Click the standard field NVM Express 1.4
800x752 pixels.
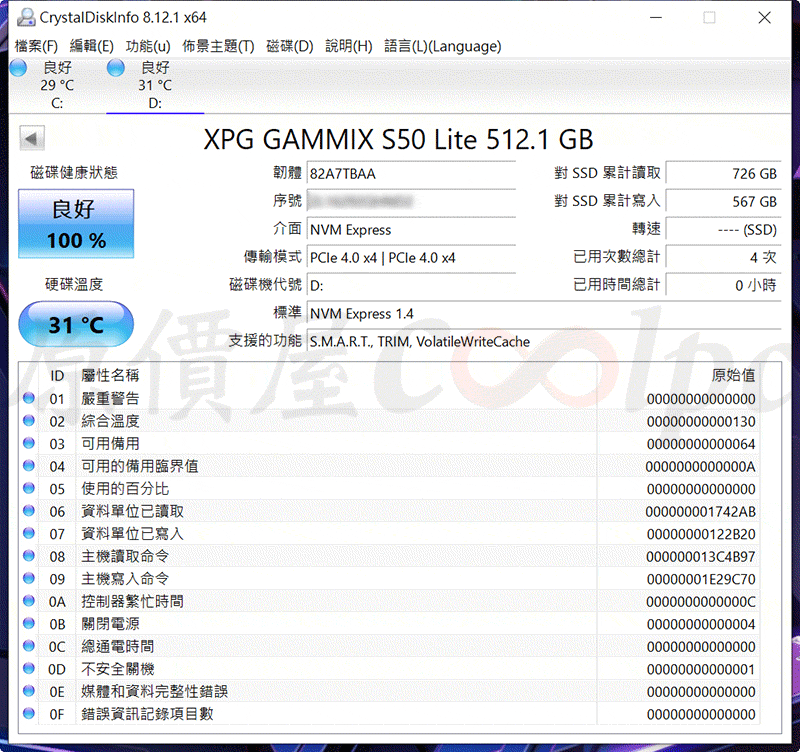tap(544, 313)
